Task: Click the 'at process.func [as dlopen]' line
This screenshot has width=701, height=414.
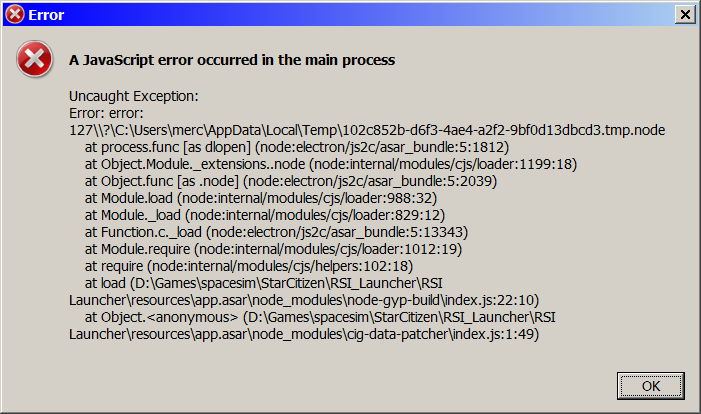Action: point(297,147)
